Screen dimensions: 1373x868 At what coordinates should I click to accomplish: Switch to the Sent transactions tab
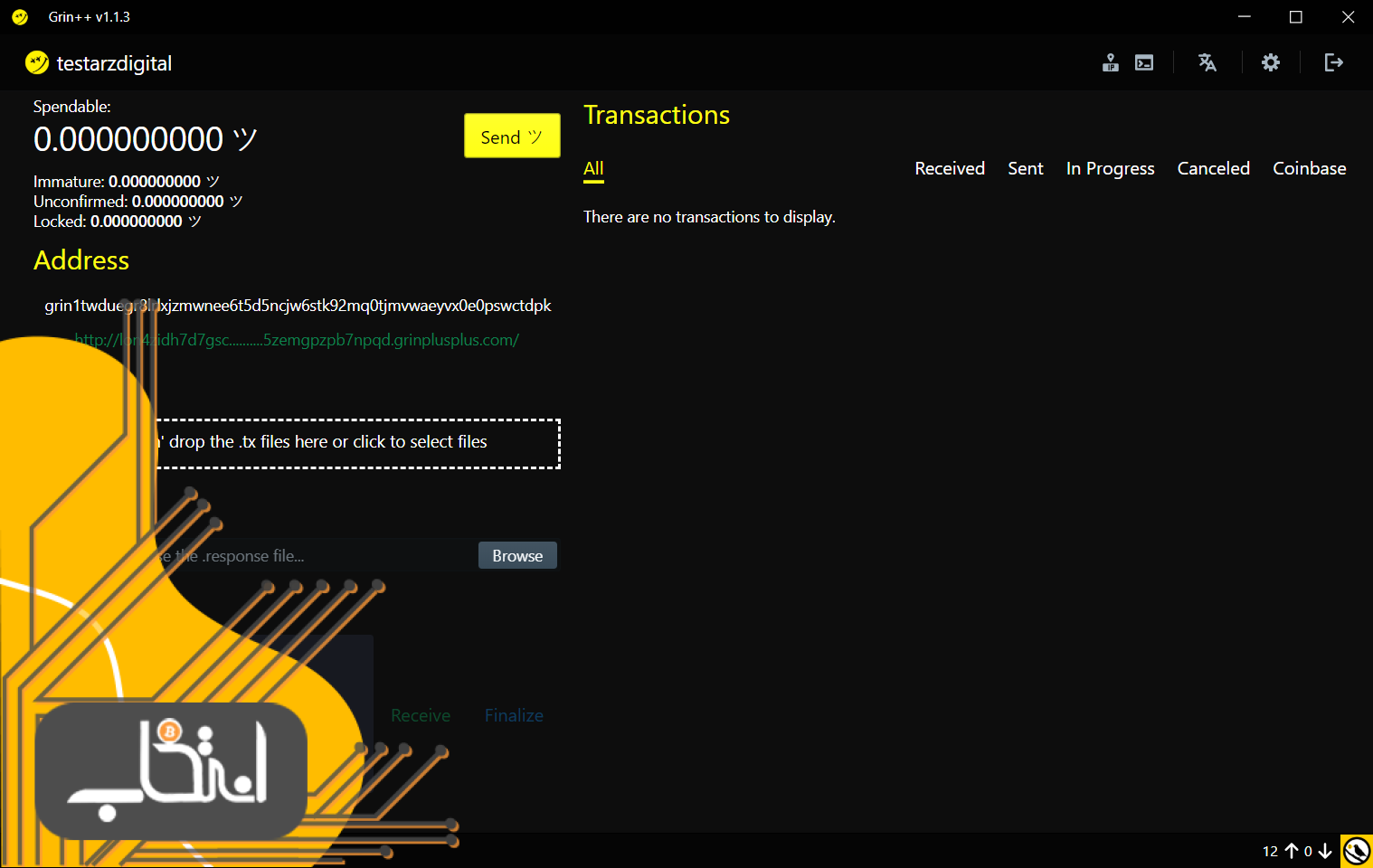1026,169
